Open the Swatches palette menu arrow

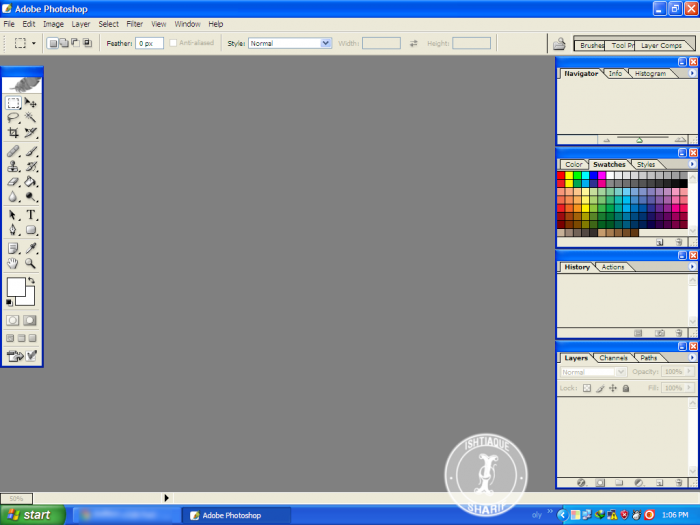click(x=692, y=164)
